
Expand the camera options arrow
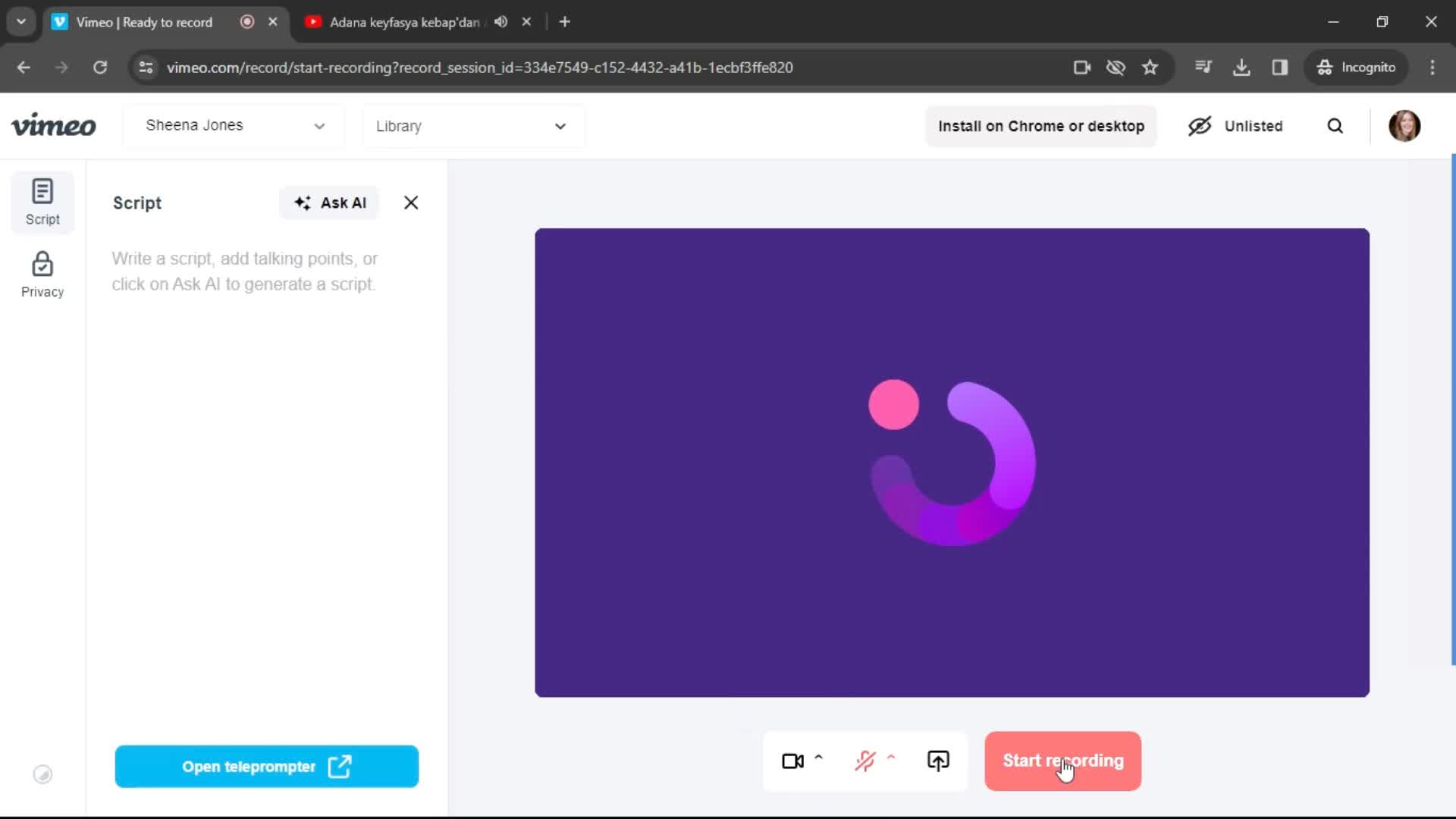click(819, 755)
